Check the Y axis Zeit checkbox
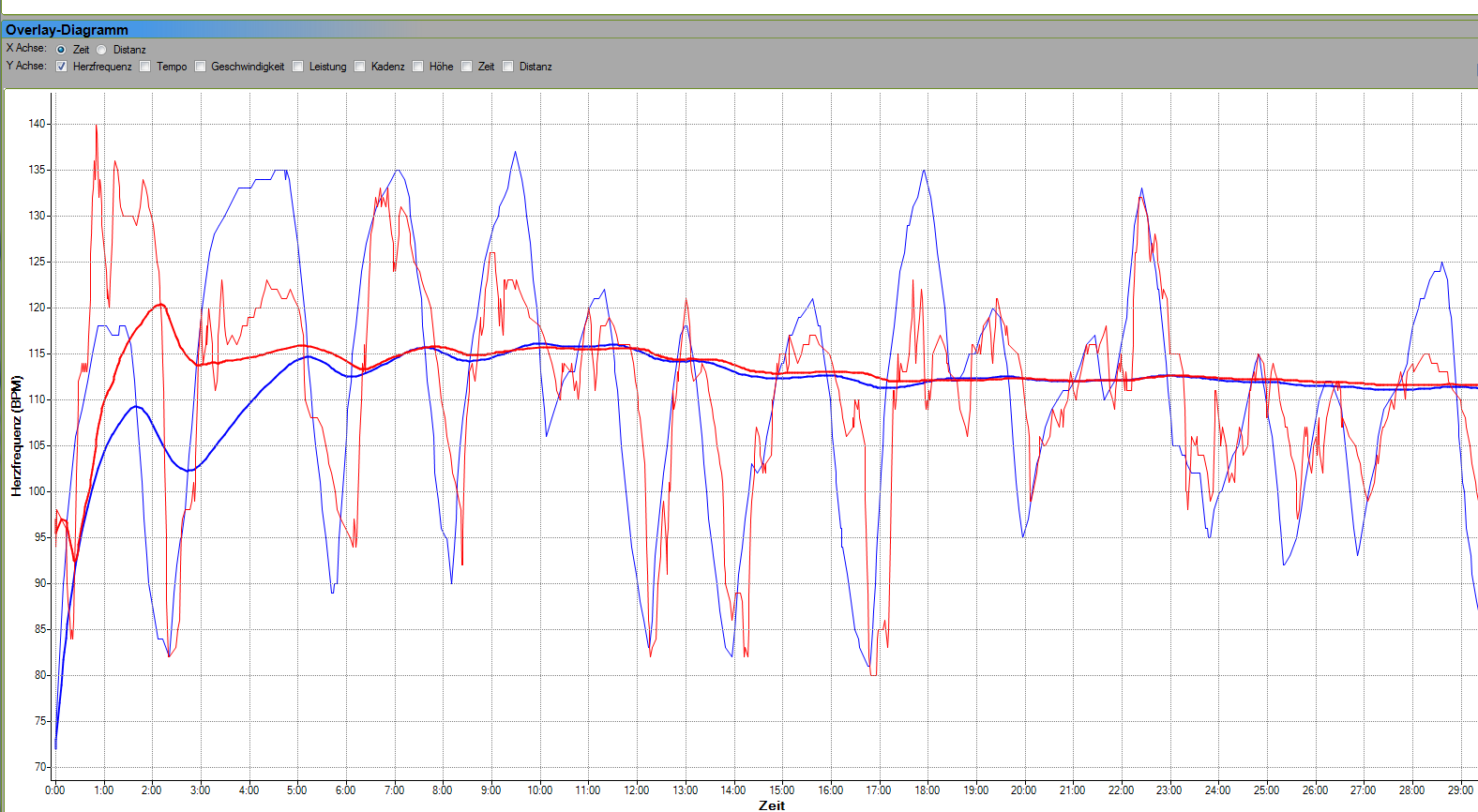 [x=467, y=67]
